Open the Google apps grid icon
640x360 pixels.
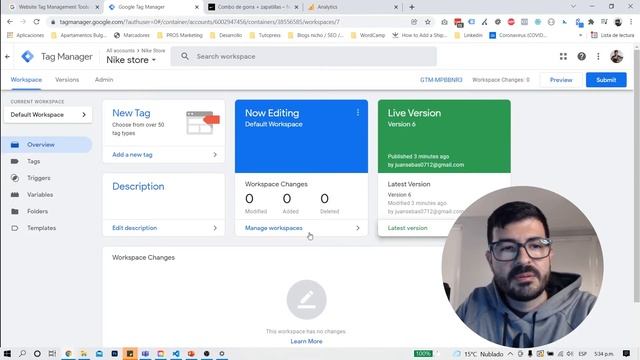tap(563, 56)
